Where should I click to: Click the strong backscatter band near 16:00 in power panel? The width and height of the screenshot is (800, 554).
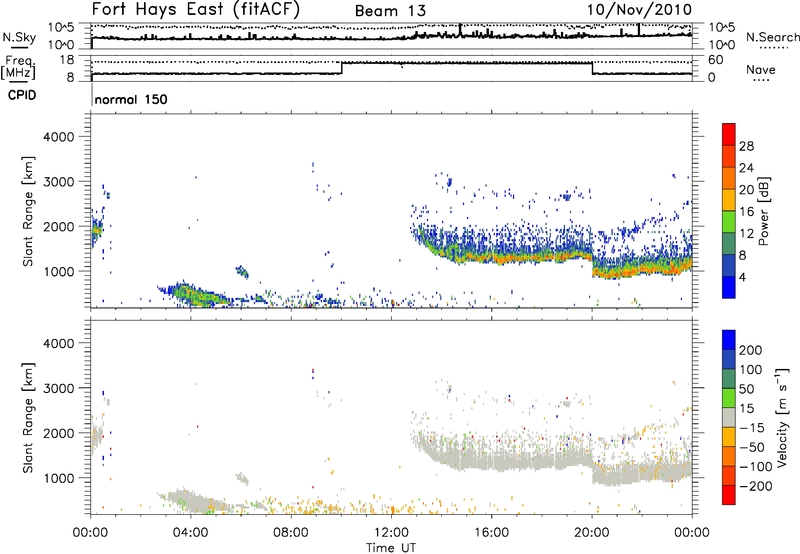tap(505, 257)
